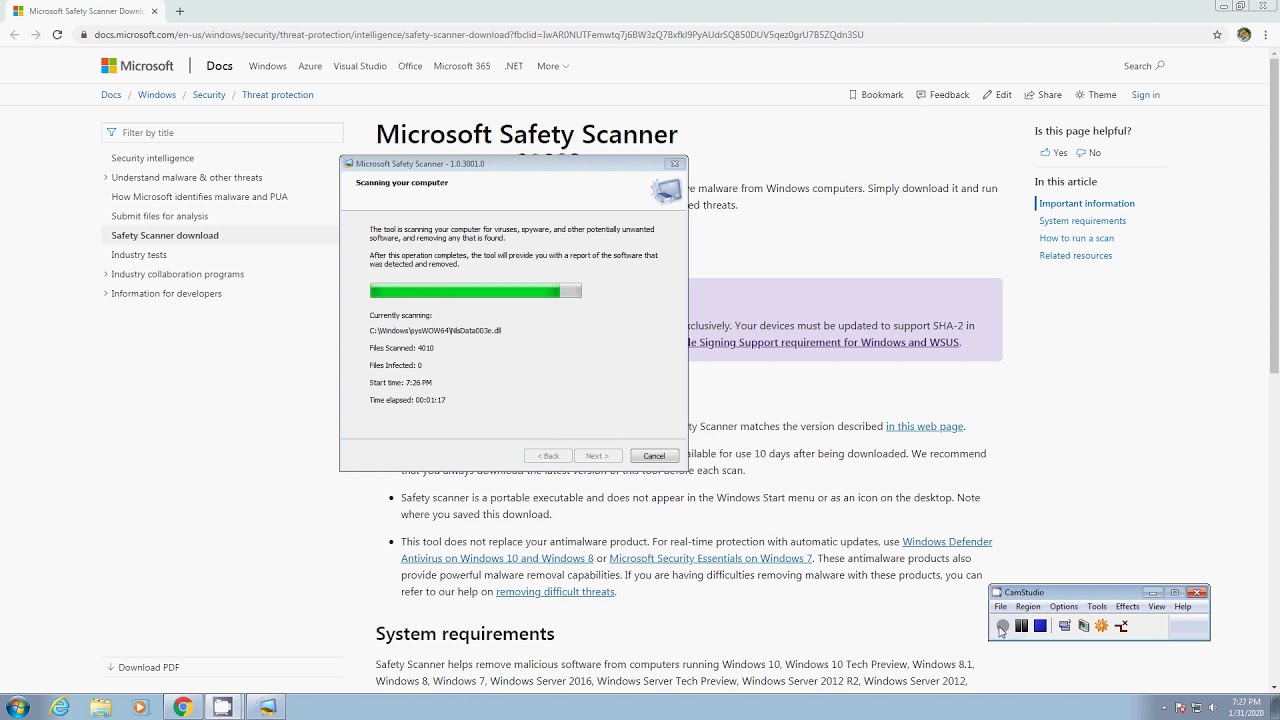The image size is (1280, 720).
Task: Click the CamStudio screen annotations icon
Action: tap(1083, 626)
